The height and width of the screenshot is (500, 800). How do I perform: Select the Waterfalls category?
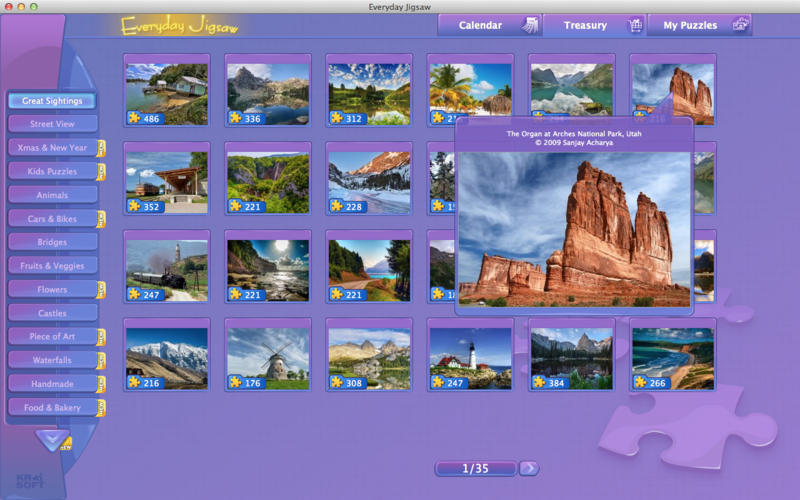pyautogui.click(x=52, y=360)
